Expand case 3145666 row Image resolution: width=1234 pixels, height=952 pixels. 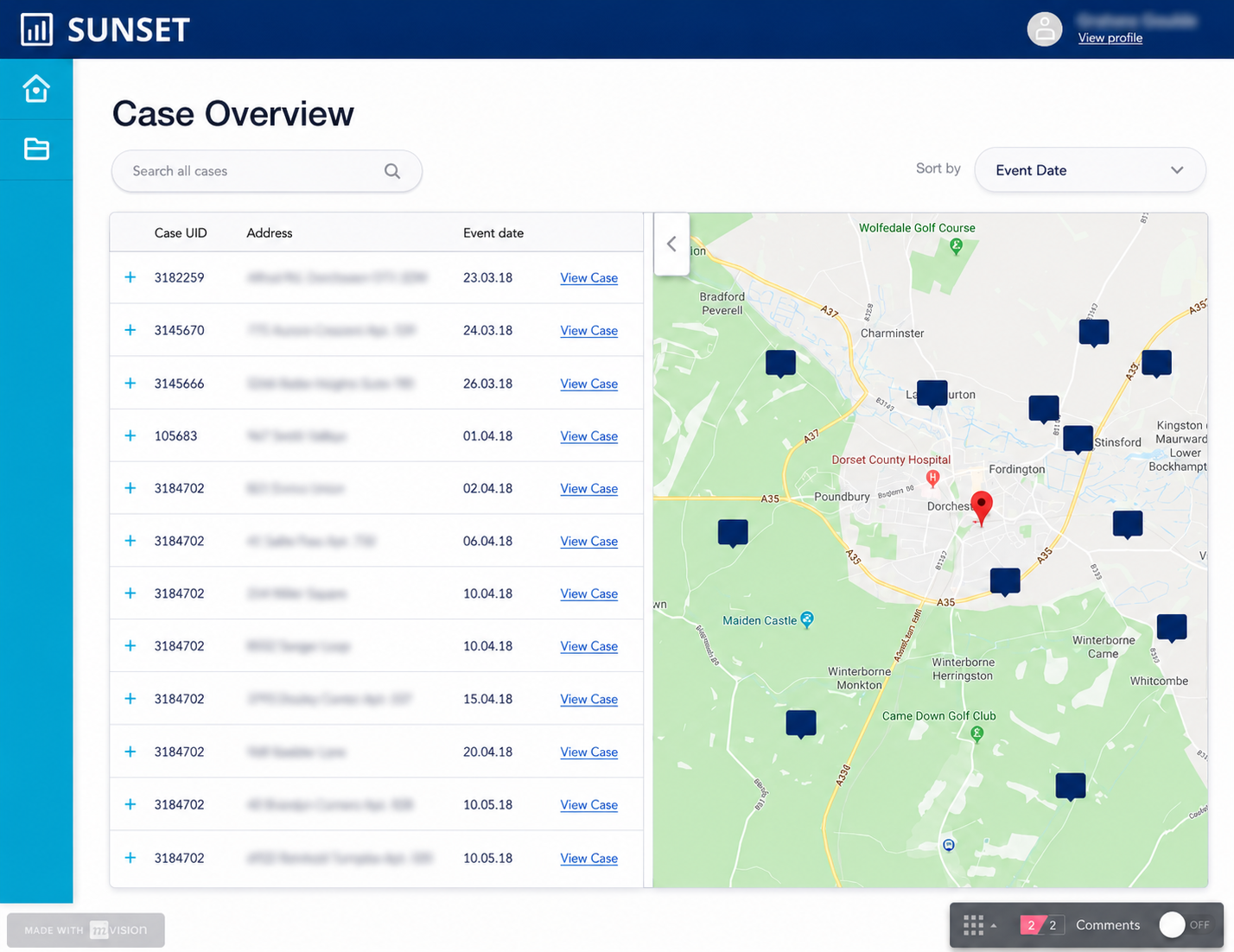130,383
